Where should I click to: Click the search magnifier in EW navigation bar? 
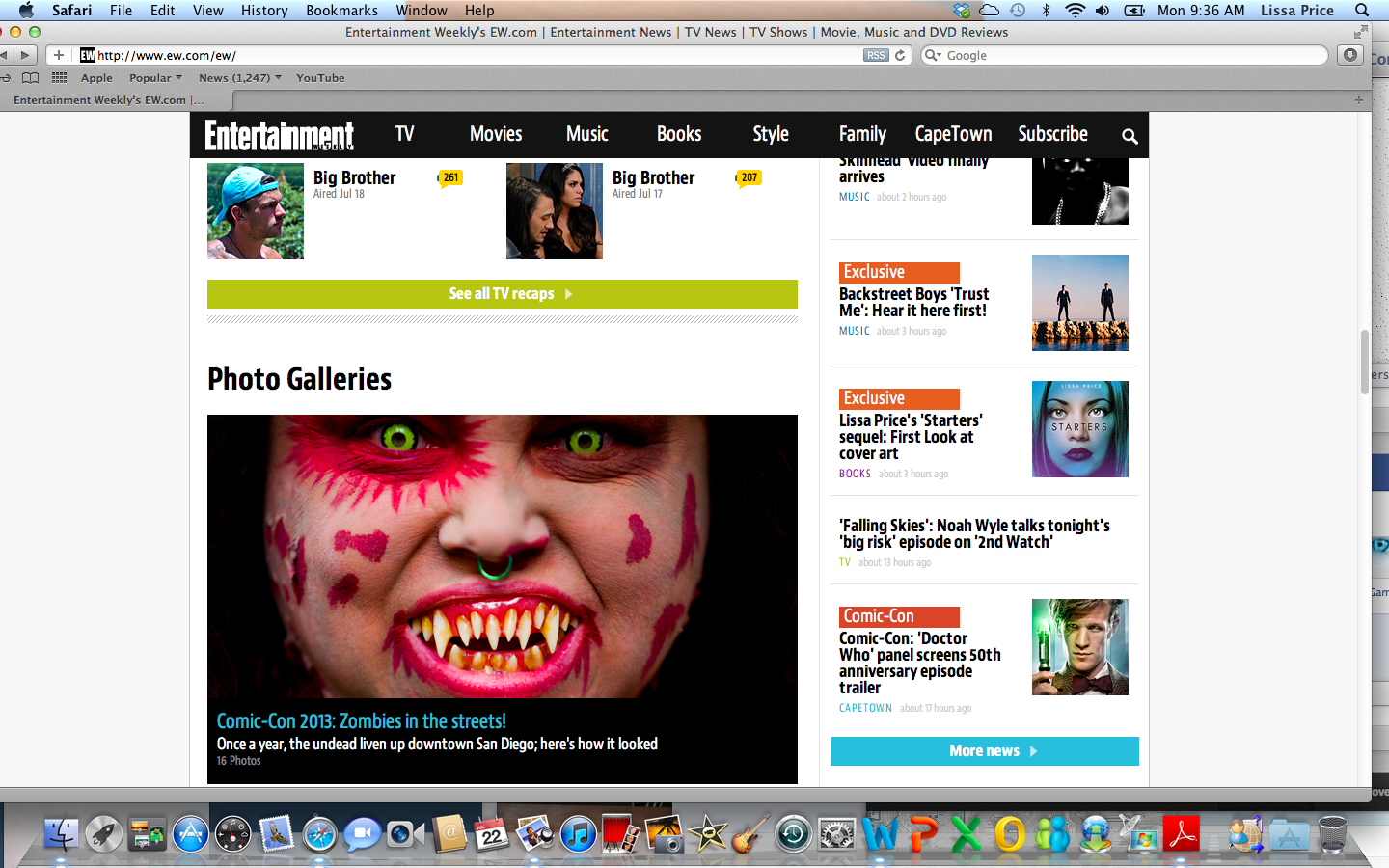[x=1130, y=136]
